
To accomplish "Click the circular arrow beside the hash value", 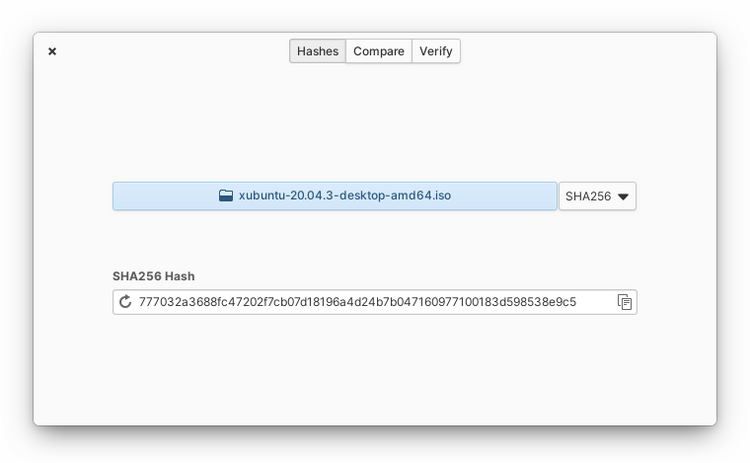I will pos(125,302).
